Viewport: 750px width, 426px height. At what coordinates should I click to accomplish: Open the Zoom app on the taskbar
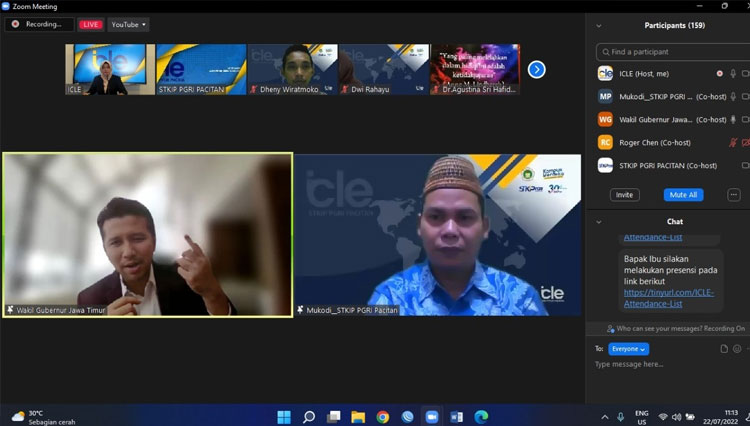(432, 416)
